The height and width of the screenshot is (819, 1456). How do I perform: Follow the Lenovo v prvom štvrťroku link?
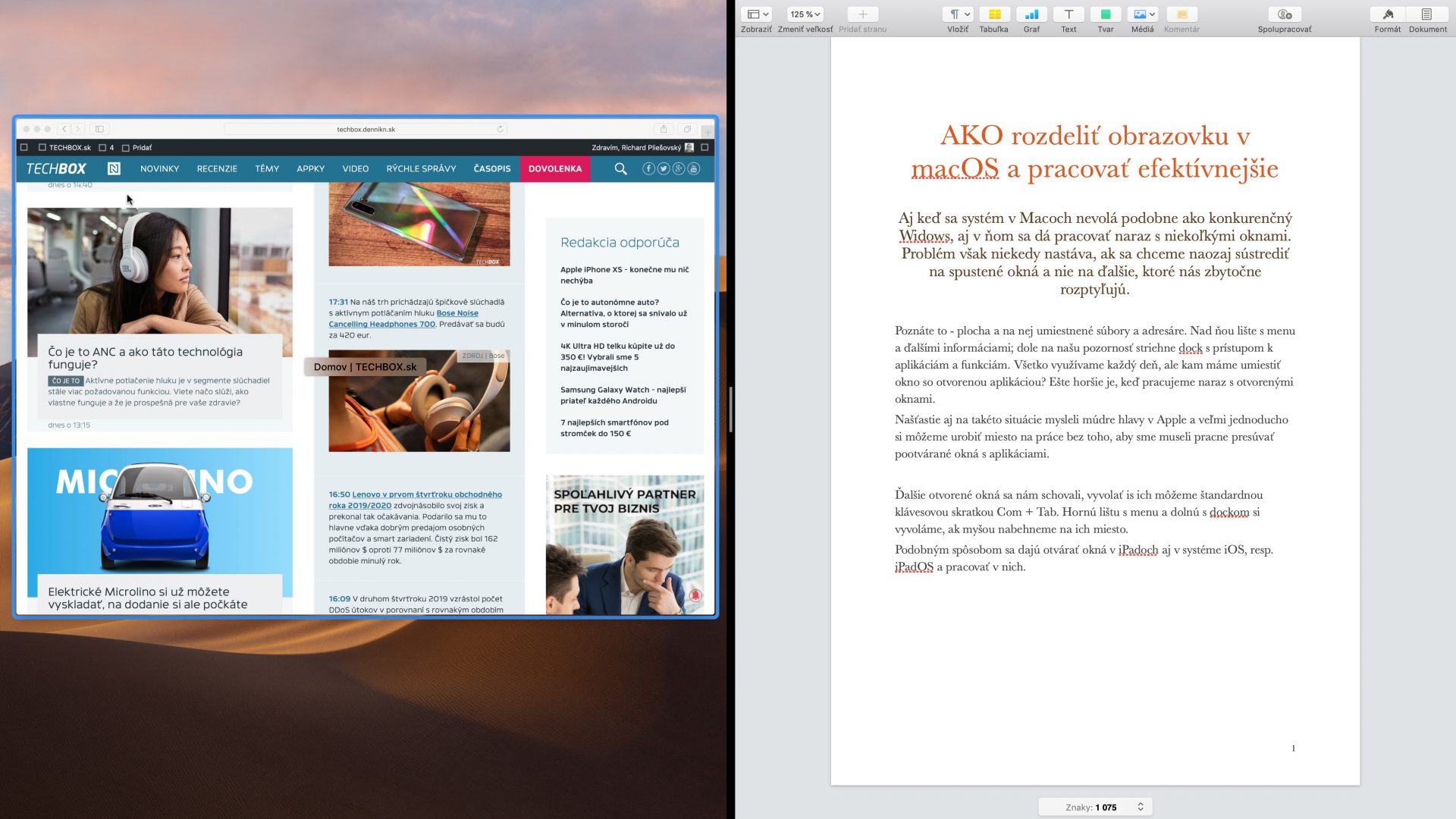coord(415,500)
